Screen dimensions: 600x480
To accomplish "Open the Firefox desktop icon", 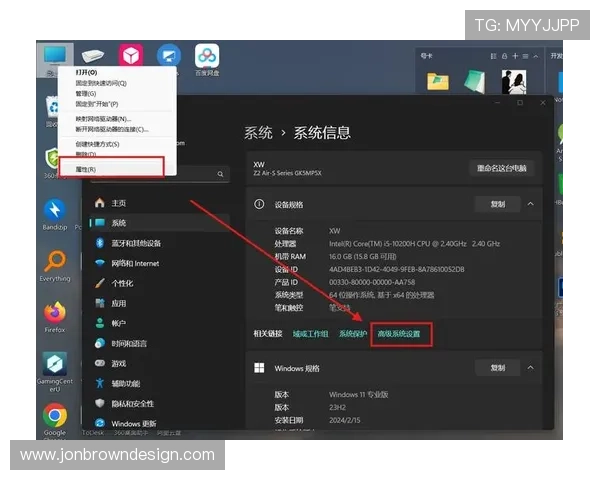I will pos(55,317).
